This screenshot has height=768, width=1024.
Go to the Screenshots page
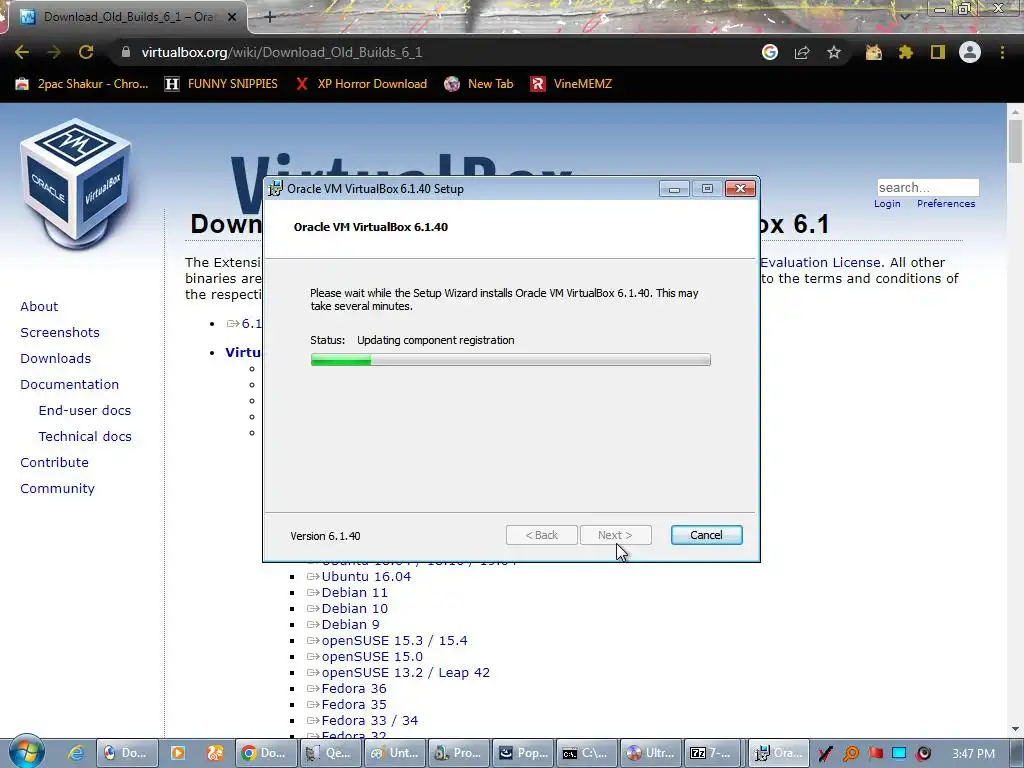(60, 332)
